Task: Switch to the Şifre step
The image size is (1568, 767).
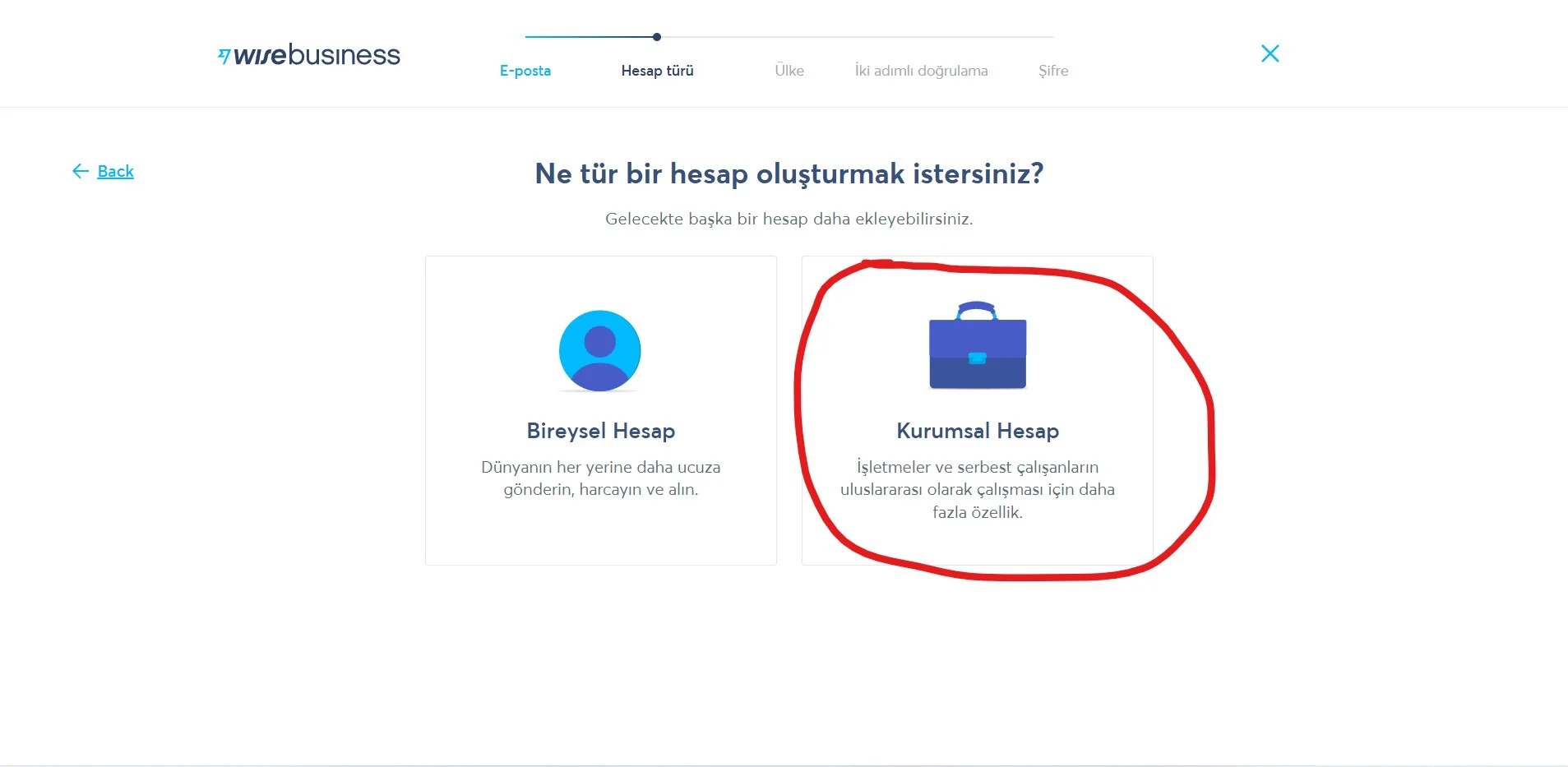Action: (1052, 71)
